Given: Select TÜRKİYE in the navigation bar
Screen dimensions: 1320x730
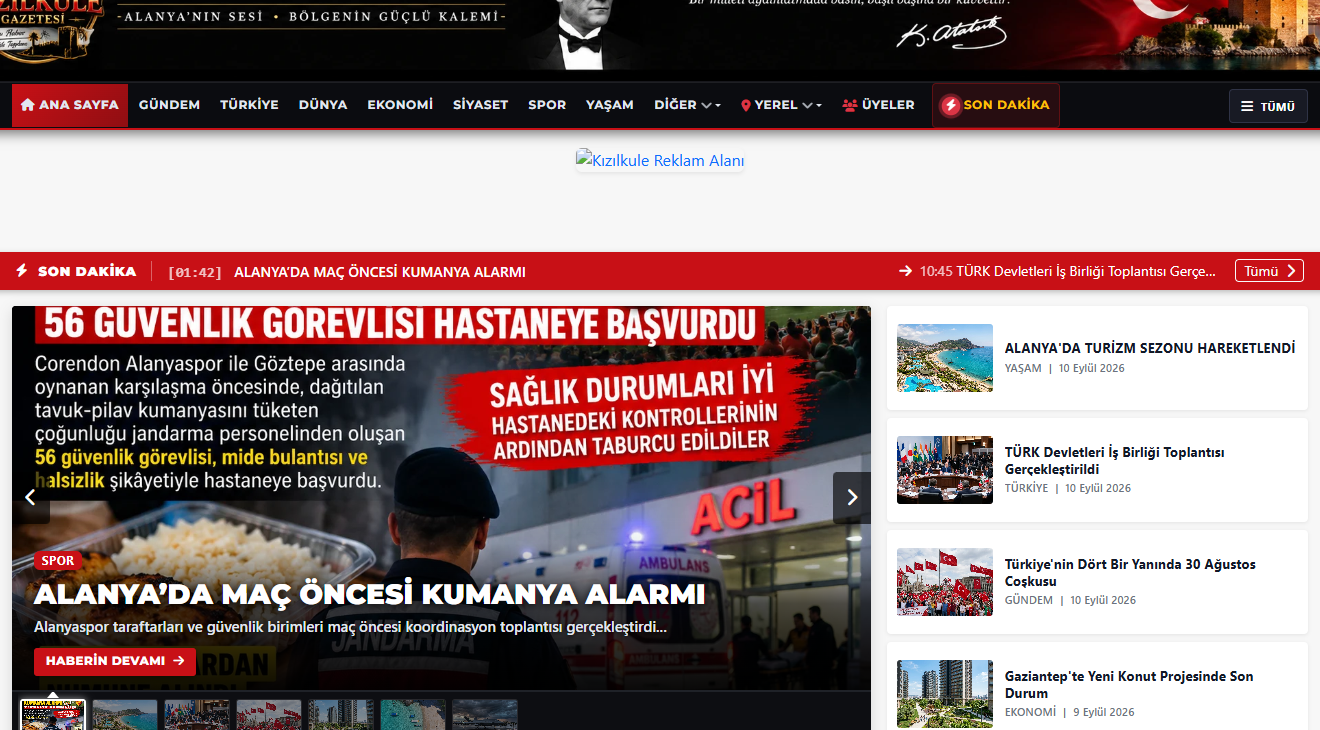Looking at the screenshot, I should (x=249, y=105).
